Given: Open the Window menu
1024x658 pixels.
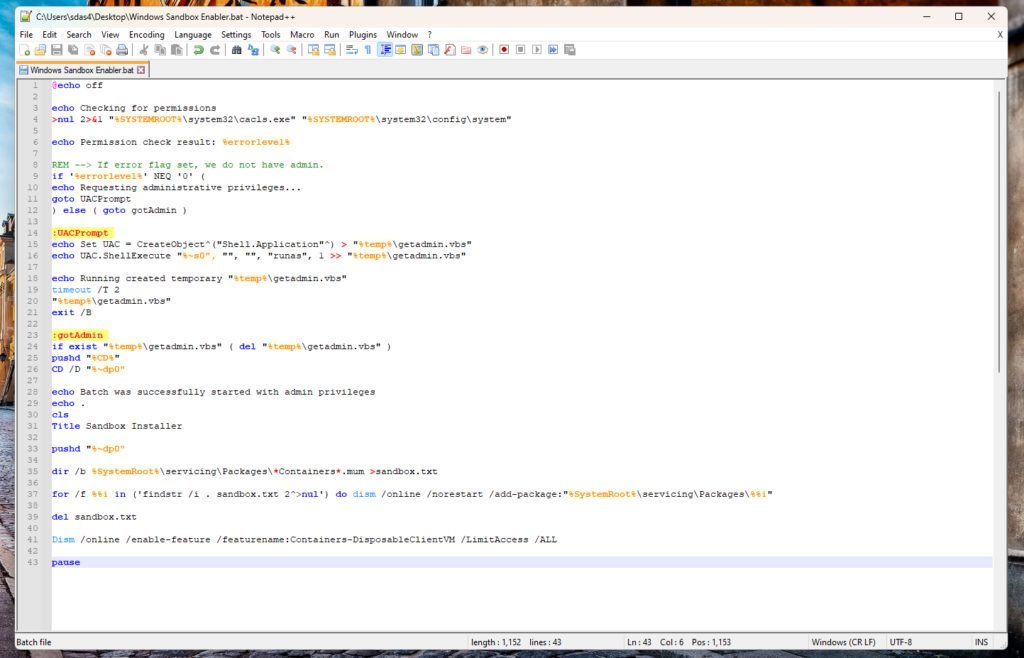Looking at the screenshot, I should 402,35.
